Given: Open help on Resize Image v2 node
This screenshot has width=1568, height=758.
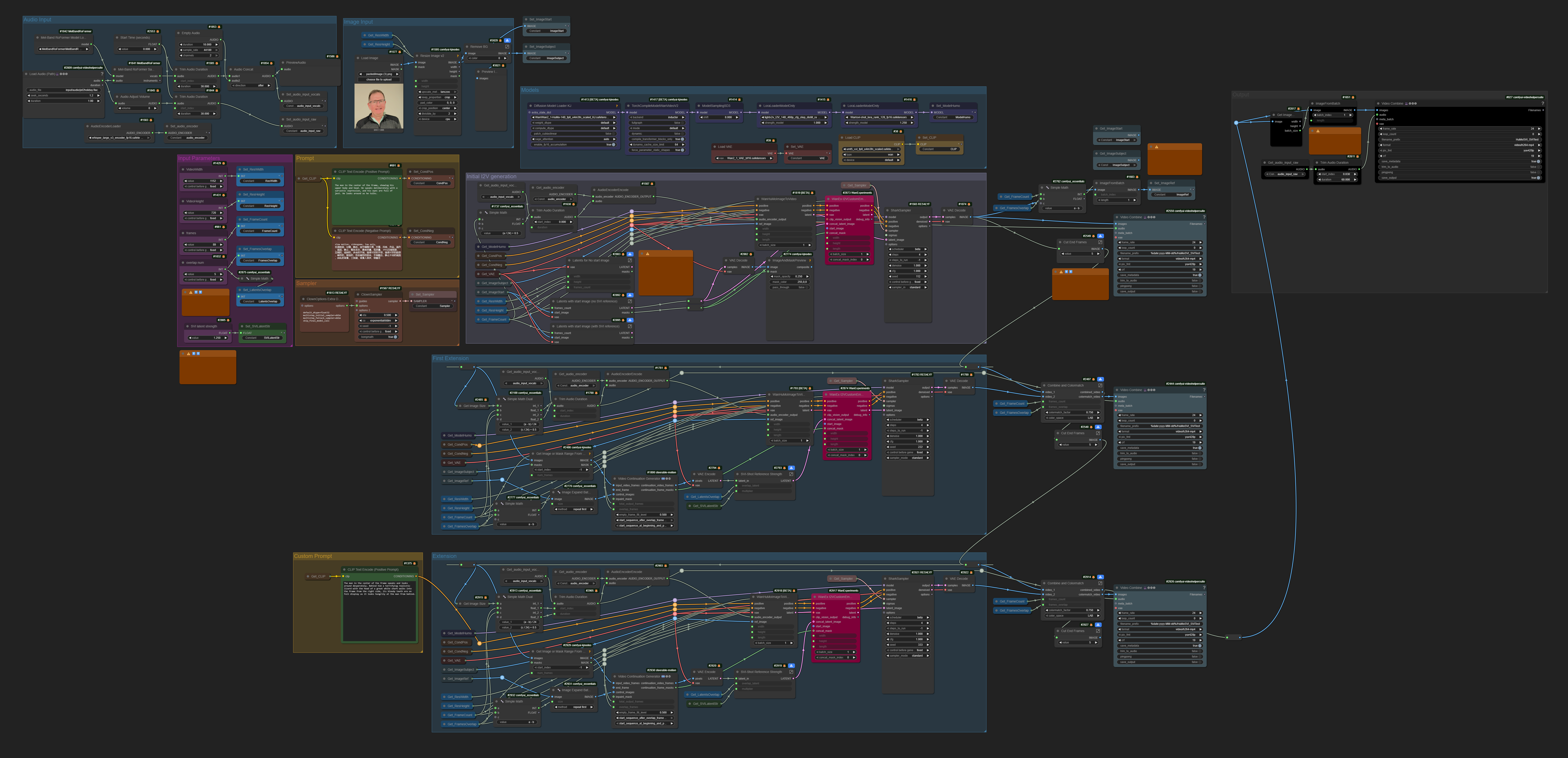Looking at the screenshot, I should click(458, 56).
